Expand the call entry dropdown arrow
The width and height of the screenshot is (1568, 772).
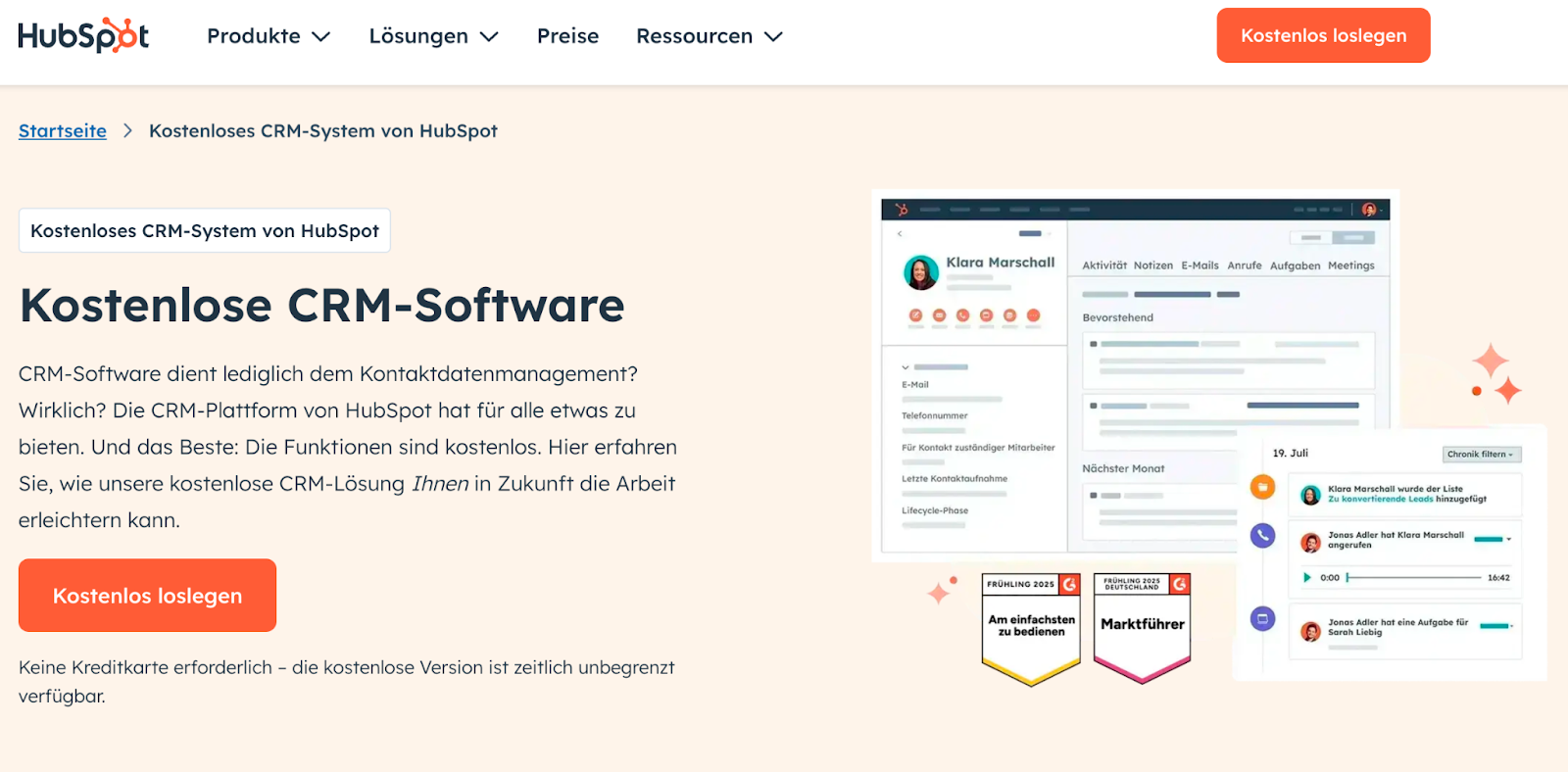click(x=1509, y=540)
